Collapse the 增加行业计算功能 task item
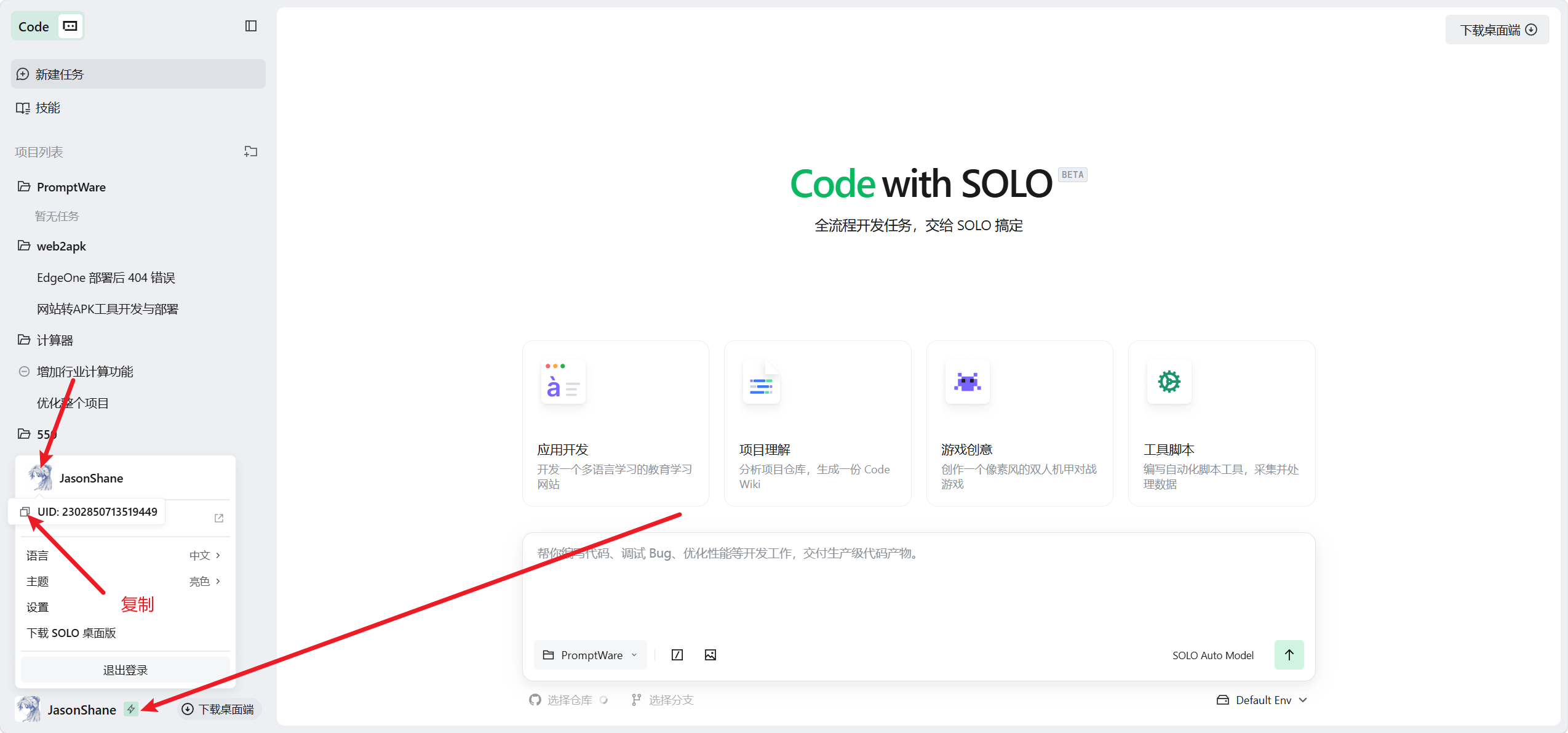 point(24,371)
